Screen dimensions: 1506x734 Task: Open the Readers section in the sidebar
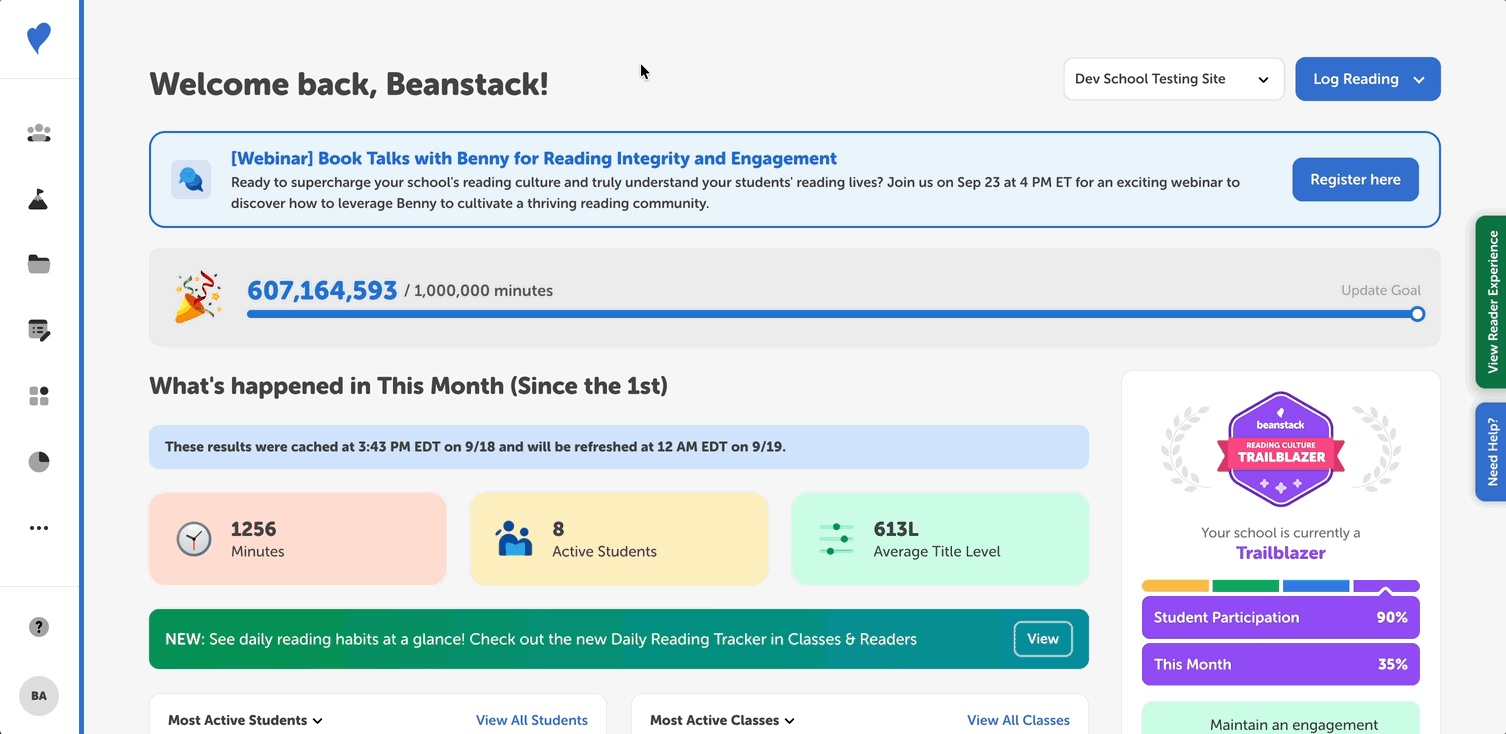[x=38, y=133]
